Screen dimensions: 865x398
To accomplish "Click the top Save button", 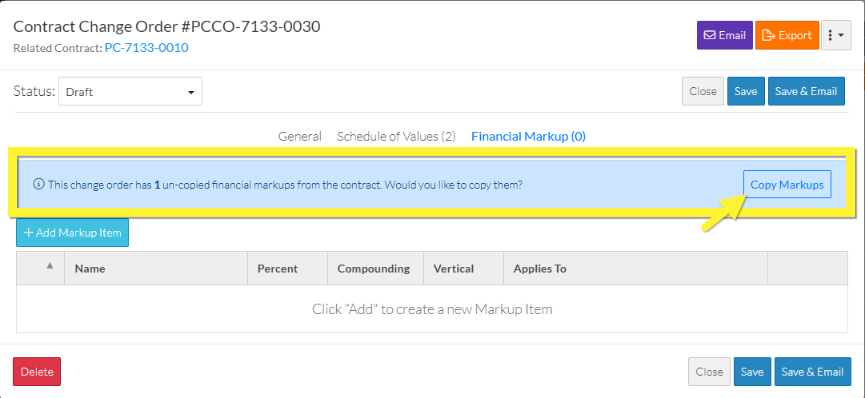I will (745, 92).
